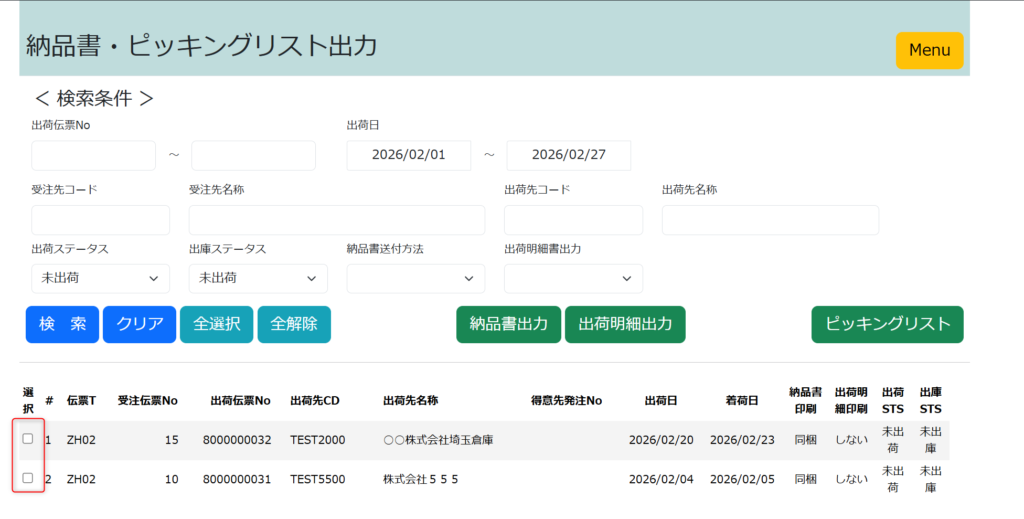Check the checkbox for row 1
Viewport: 1024px width, 519px height.
[28, 439]
